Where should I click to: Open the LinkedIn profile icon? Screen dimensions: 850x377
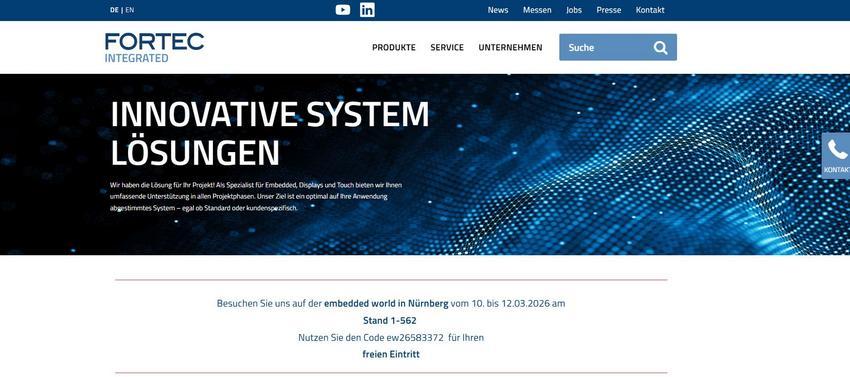click(367, 10)
